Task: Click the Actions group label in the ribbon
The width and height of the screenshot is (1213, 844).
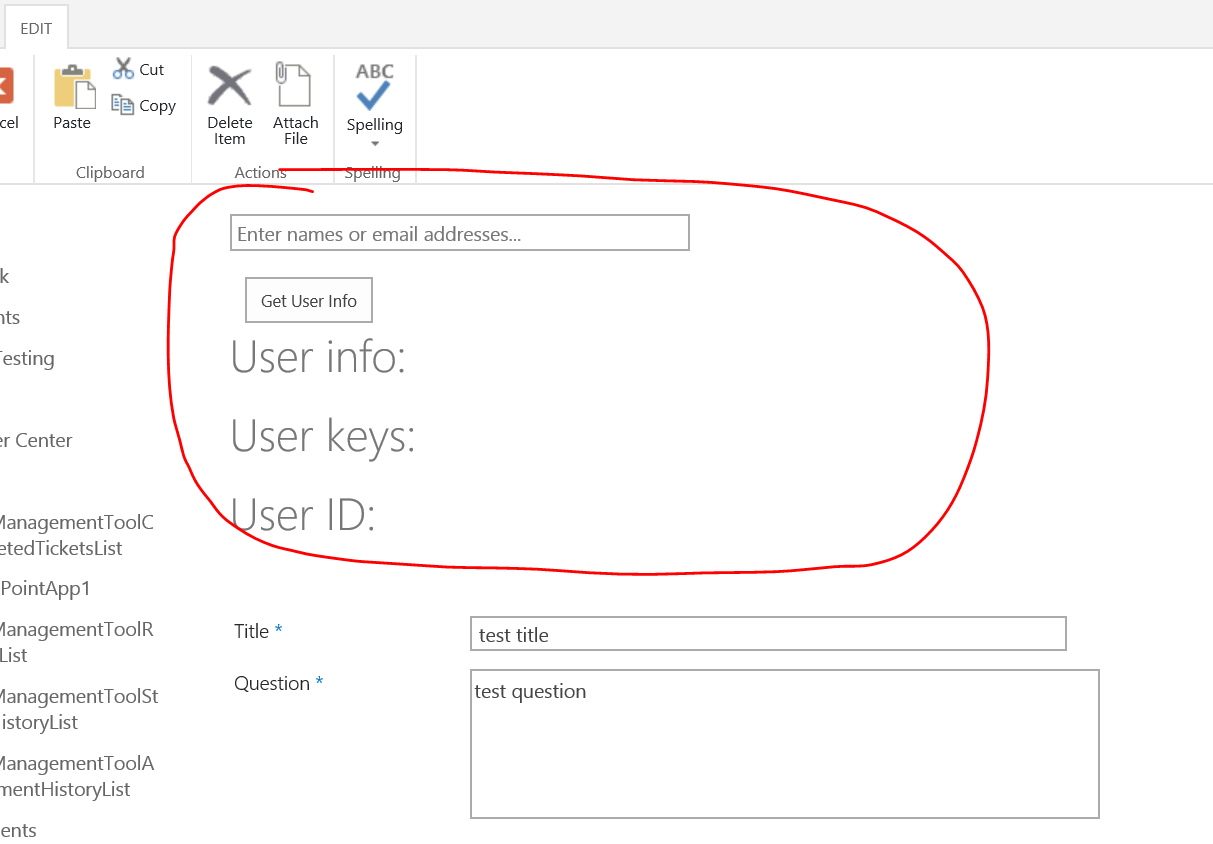Action: point(260,172)
